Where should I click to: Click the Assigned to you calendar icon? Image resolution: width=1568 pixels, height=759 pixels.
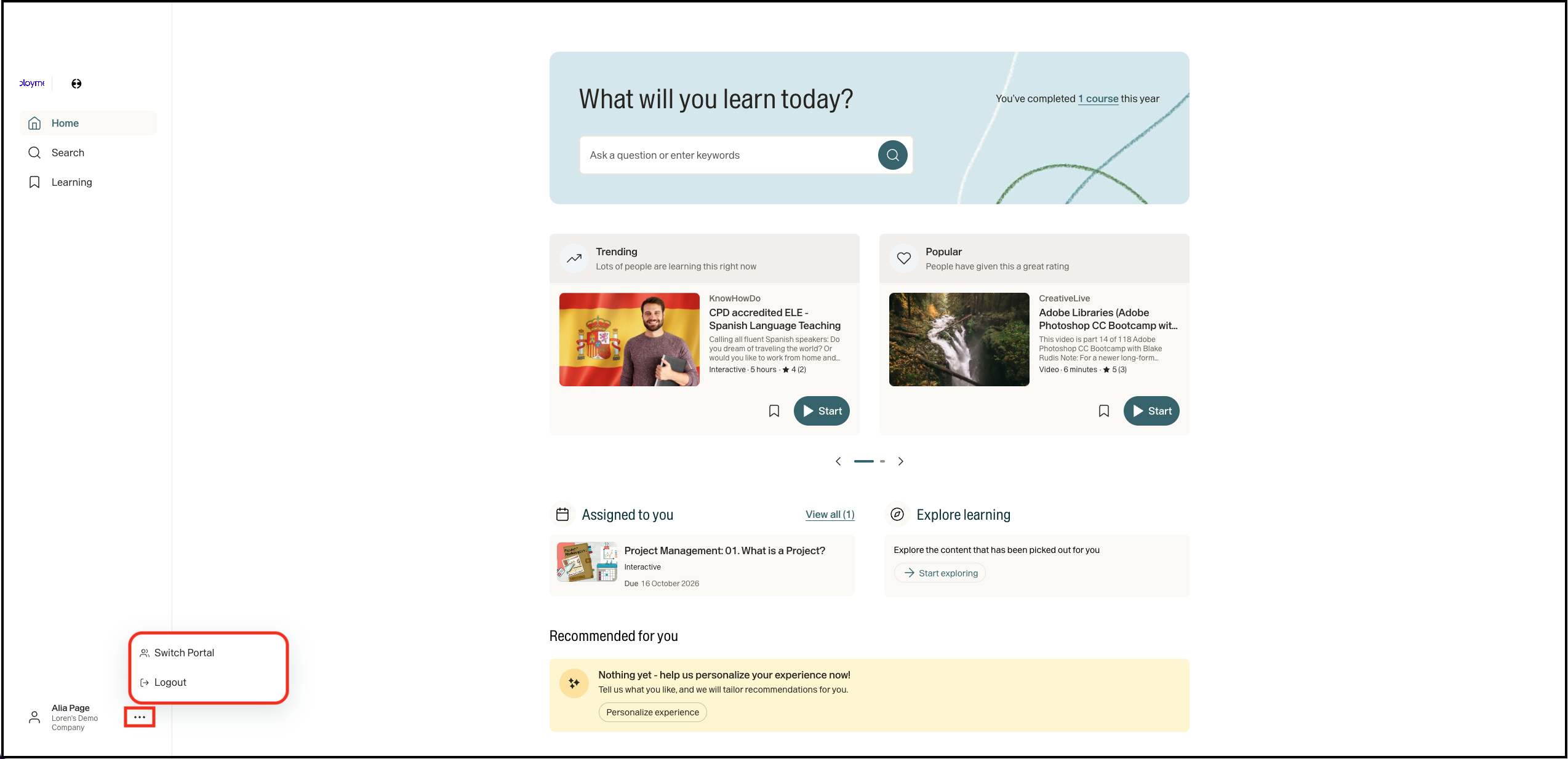tap(562, 514)
